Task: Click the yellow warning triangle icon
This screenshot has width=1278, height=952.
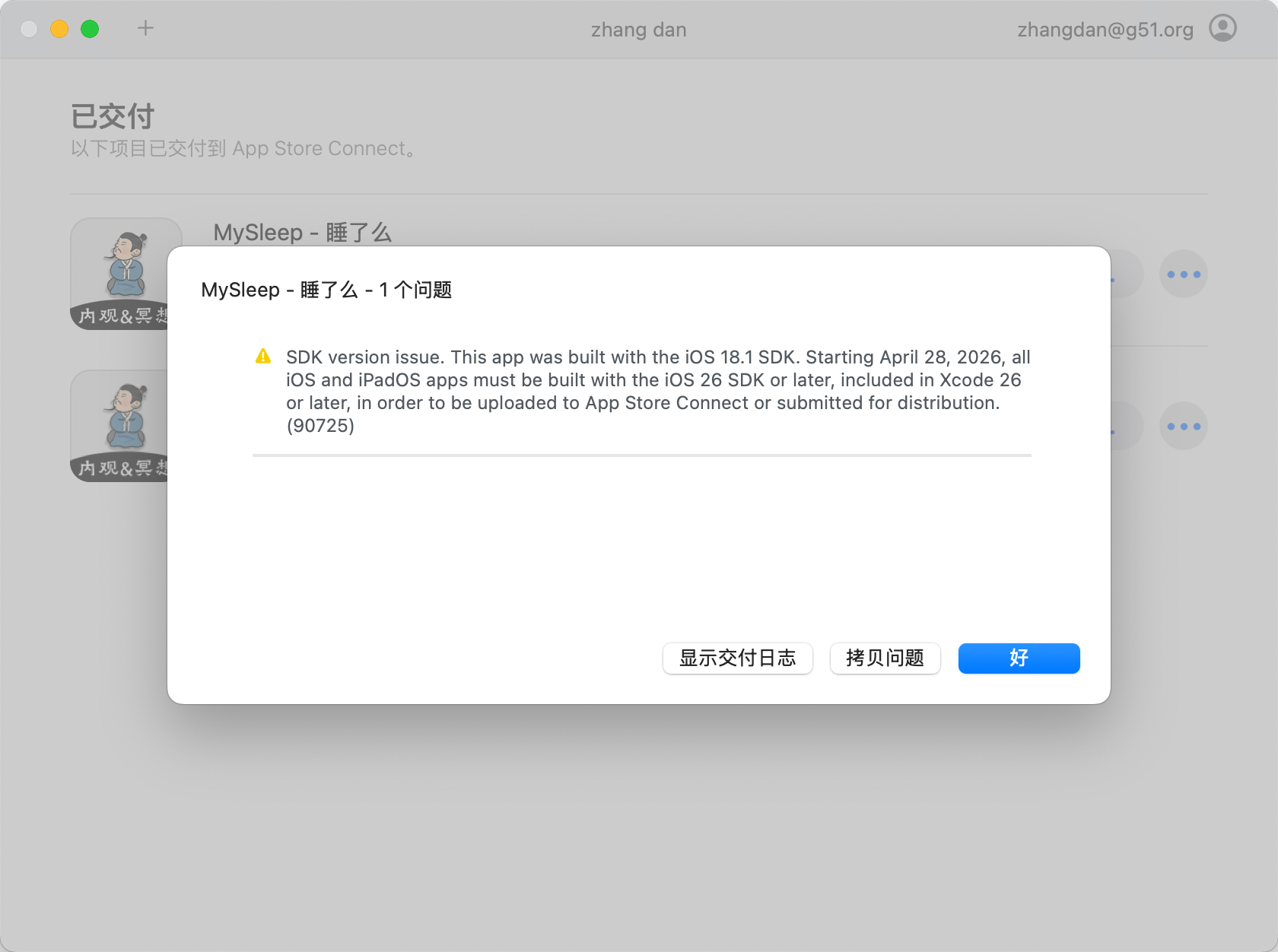Action: tap(263, 357)
